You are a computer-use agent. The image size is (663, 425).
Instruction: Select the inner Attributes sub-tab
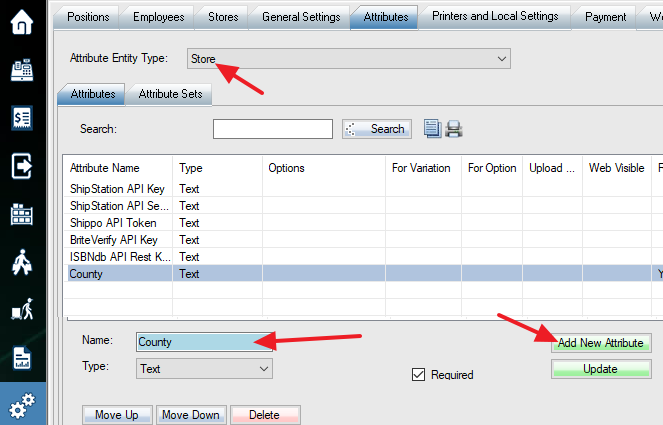tap(93, 94)
